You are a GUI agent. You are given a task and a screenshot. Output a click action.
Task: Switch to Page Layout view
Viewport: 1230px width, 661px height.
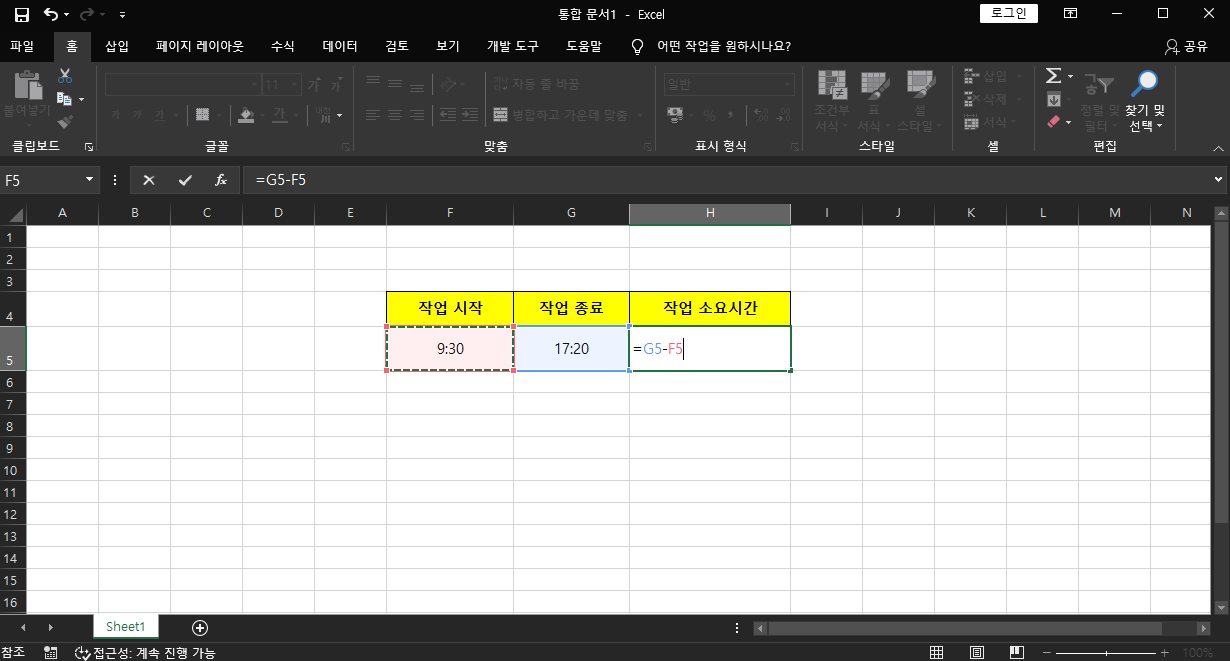977,653
